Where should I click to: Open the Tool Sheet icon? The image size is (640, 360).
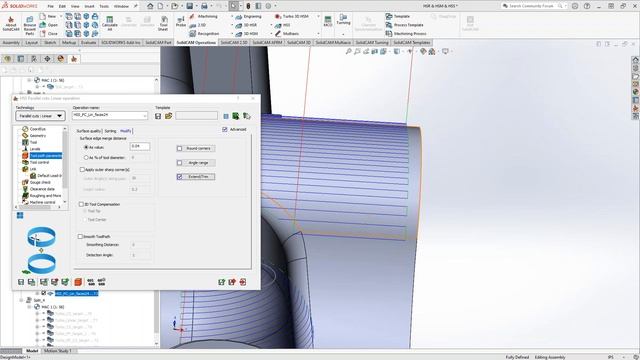point(163,24)
